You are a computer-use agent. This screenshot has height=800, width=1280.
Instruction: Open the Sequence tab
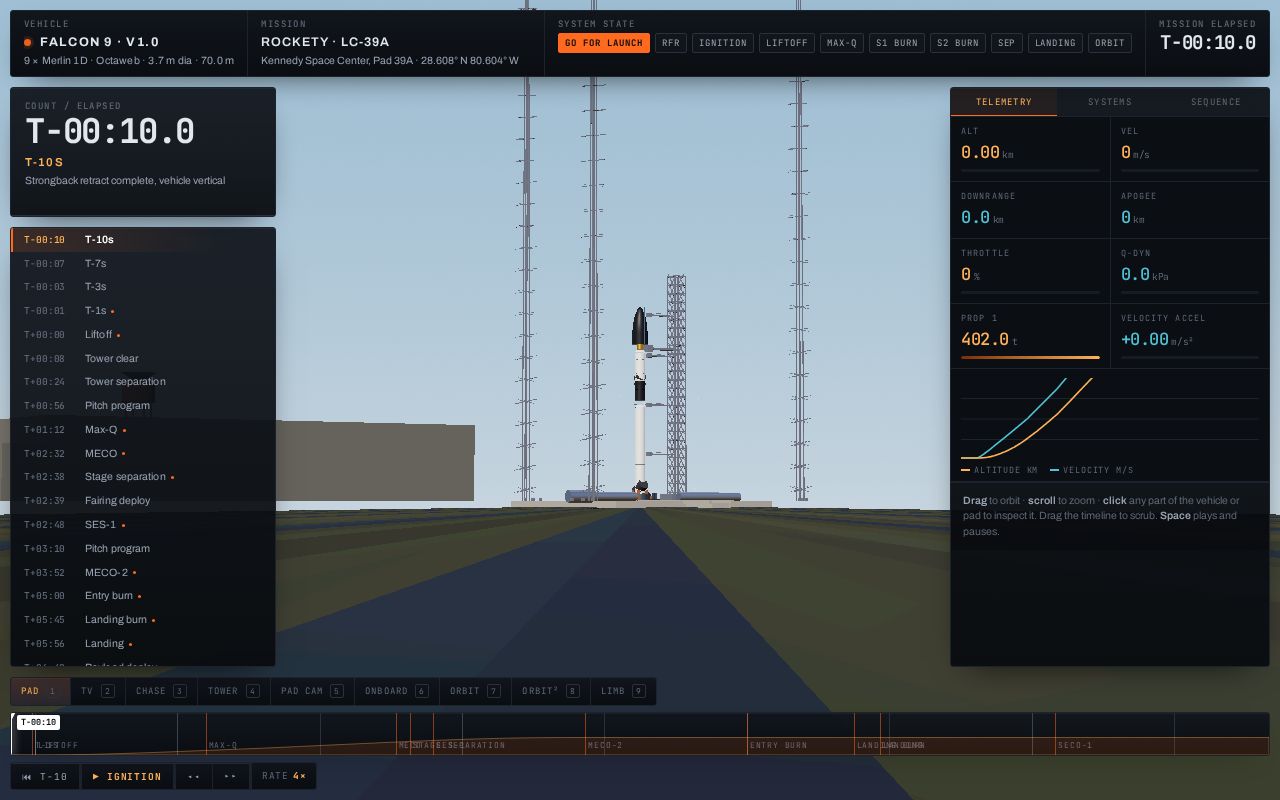1216,102
